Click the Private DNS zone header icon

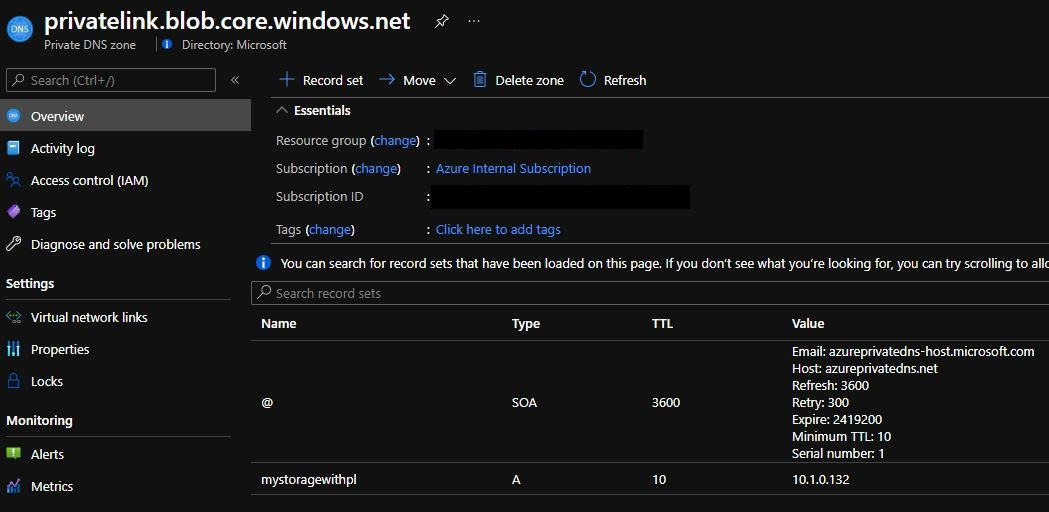tap(19, 29)
